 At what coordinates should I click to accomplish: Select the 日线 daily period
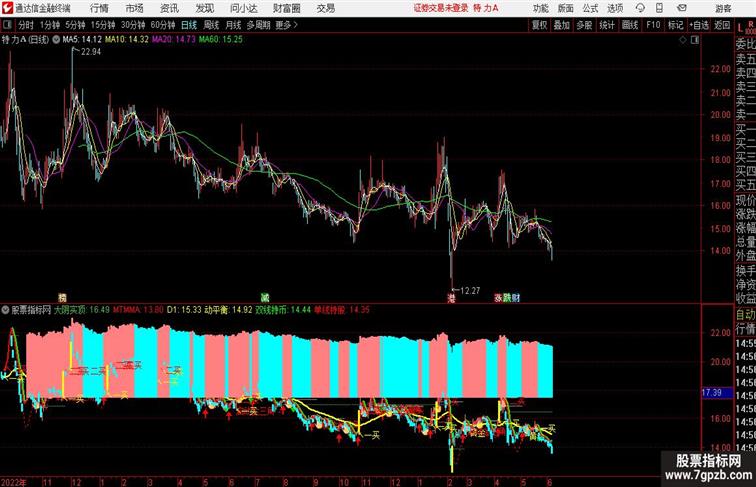[x=189, y=25]
